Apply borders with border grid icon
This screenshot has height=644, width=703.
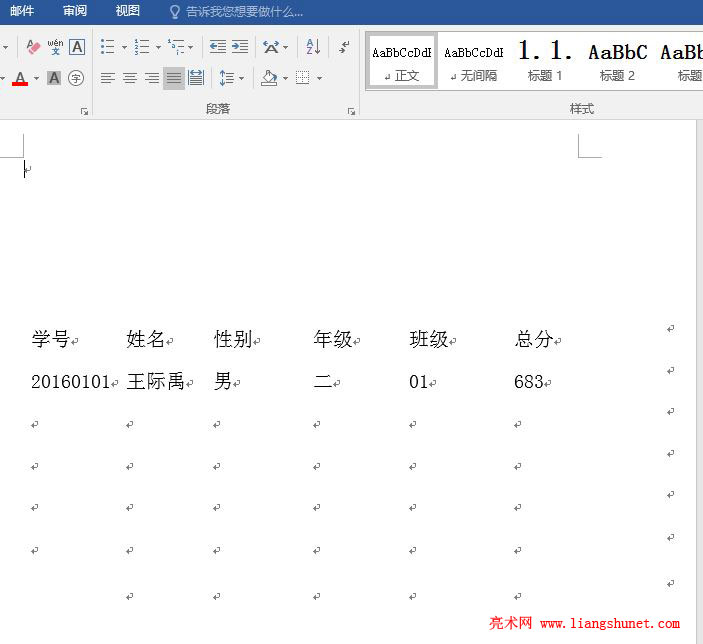[303, 78]
